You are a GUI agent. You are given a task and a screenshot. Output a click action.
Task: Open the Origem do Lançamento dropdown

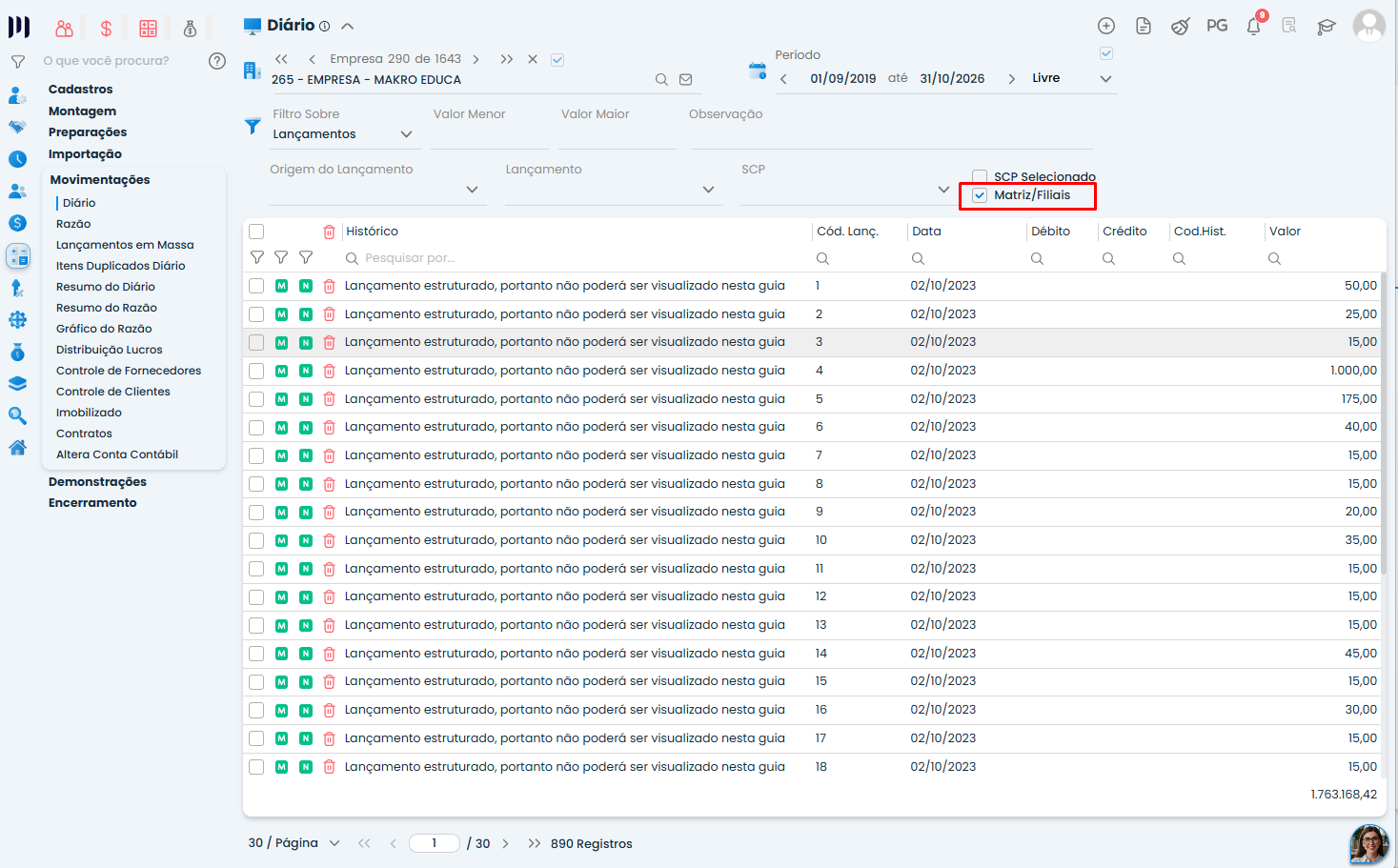(377, 190)
